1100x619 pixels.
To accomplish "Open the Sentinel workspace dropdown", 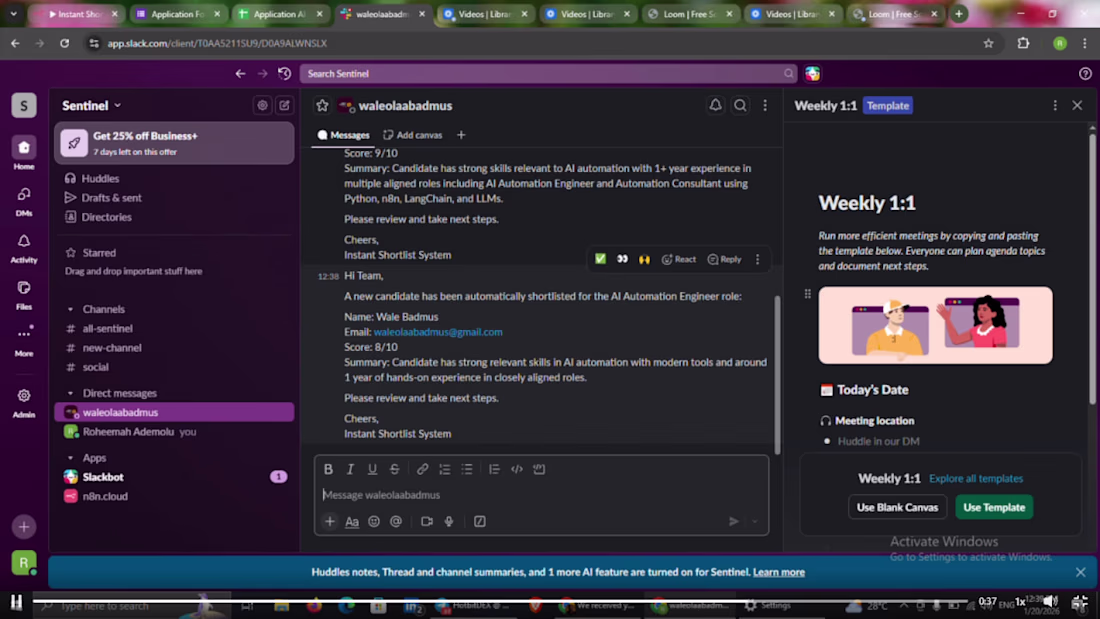I will (91, 105).
